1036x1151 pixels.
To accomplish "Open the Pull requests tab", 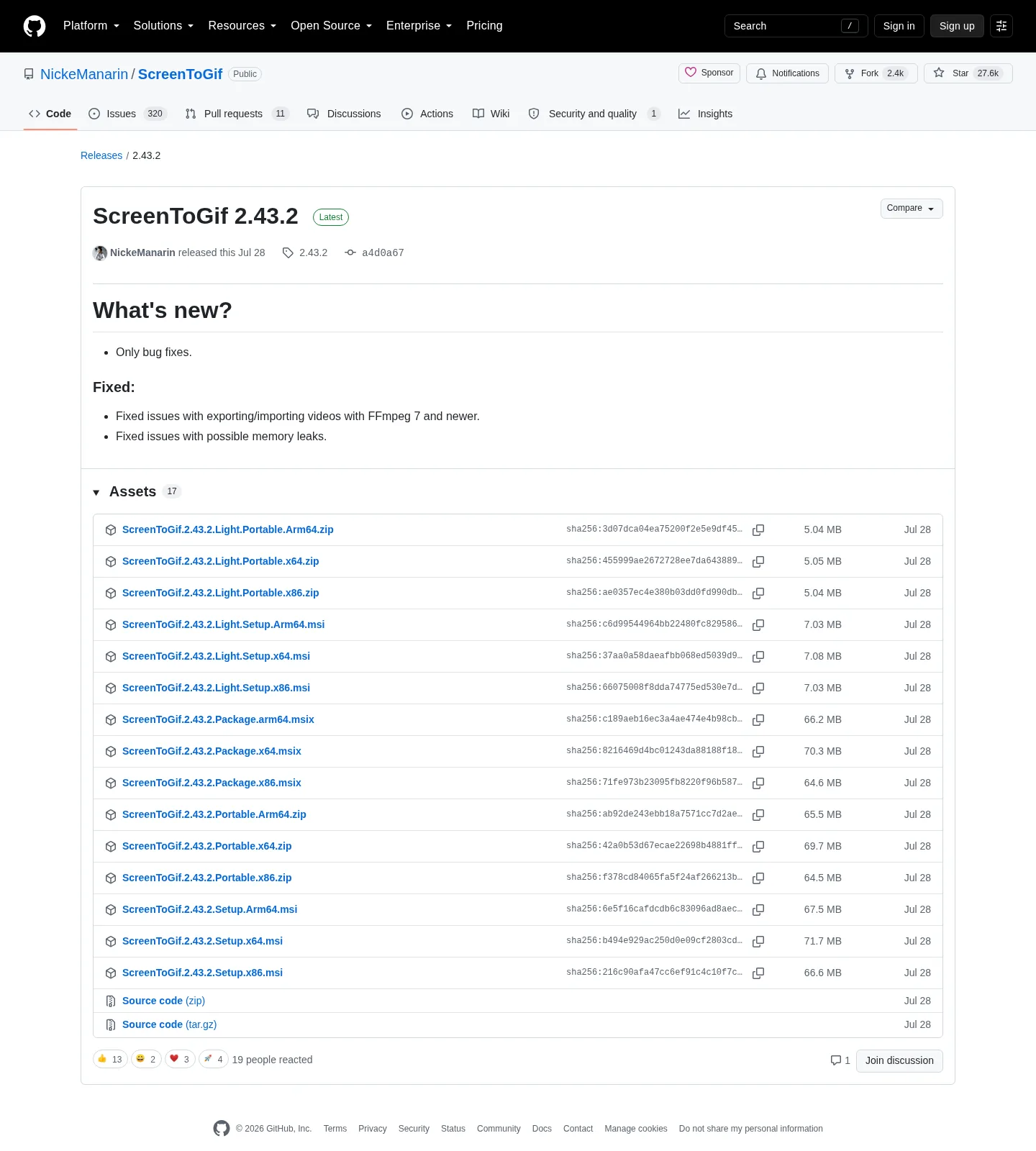I will pyautogui.click(x=237, y=114).
